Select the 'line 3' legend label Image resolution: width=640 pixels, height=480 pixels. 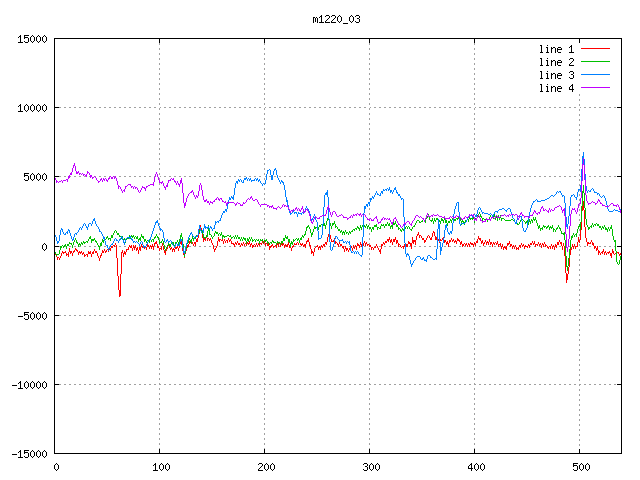[556, 75]
